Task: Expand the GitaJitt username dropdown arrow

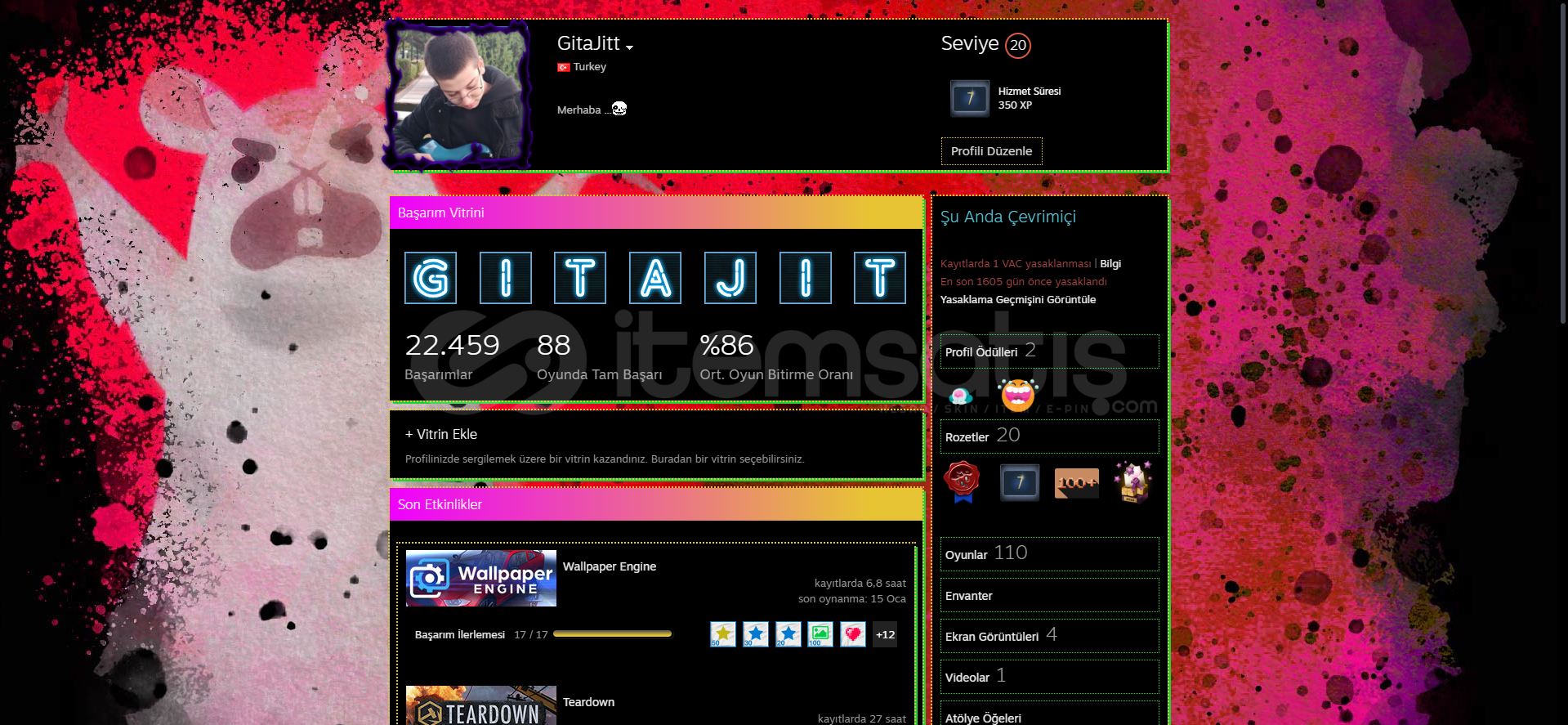Action: [x=630, y=47]
